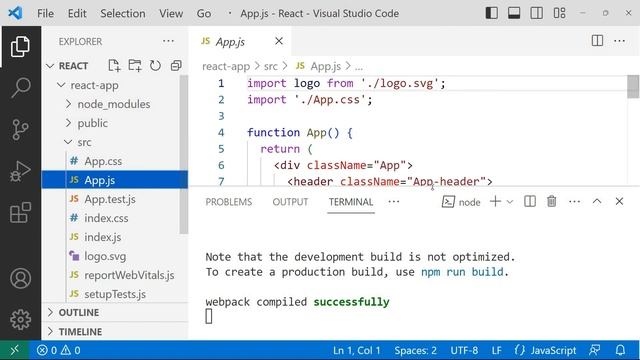640x360 pixels.
Task: Open the Selection menu
Action: (122, 13)
